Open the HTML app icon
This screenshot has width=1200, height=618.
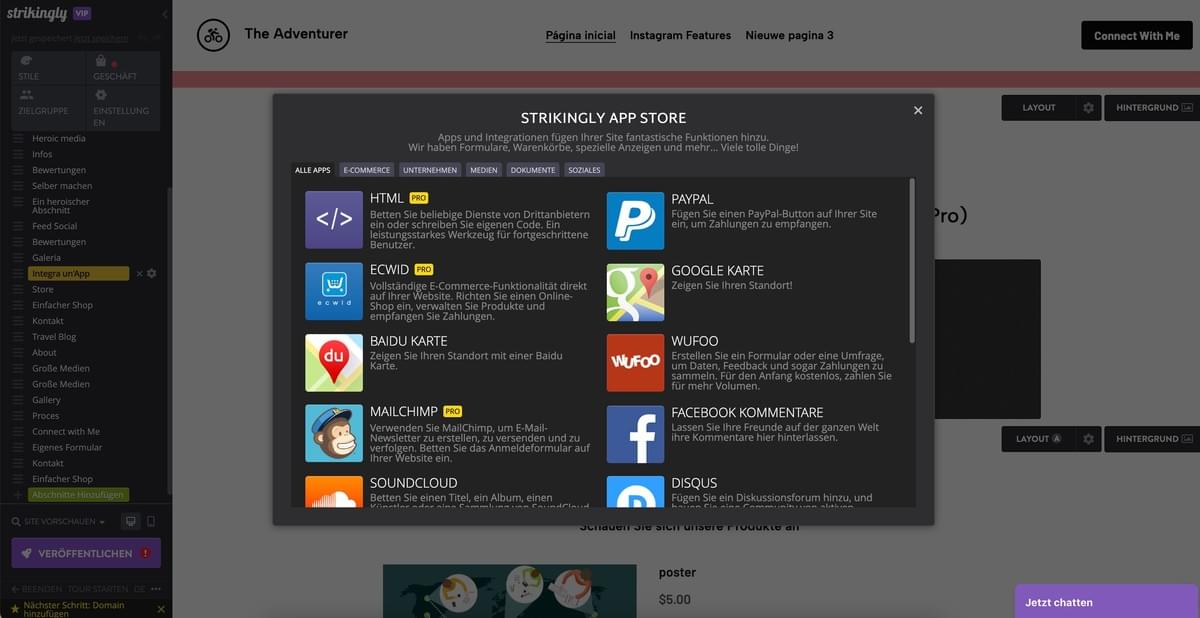[x=334, y=220]
